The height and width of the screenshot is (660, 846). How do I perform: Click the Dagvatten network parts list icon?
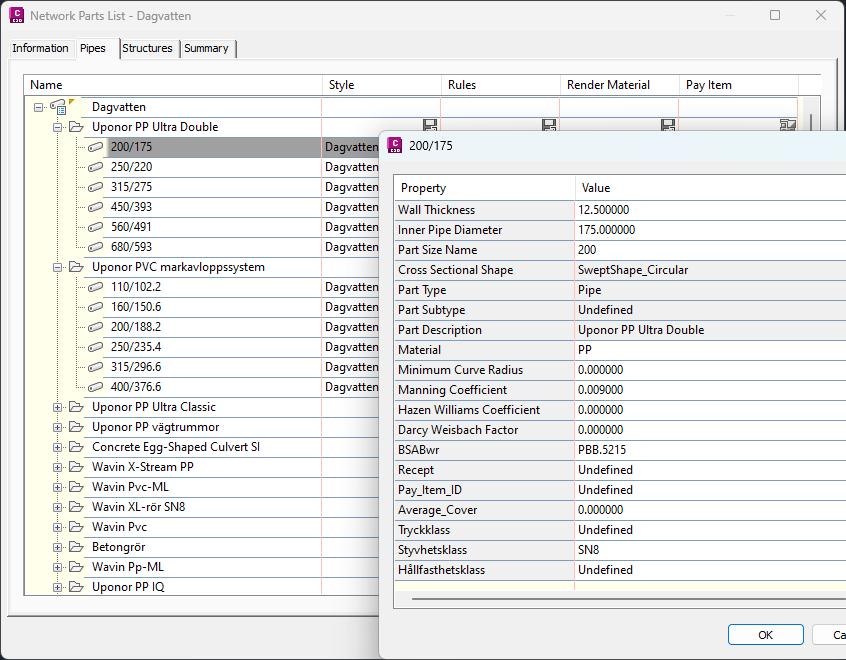tap(58, 107)
